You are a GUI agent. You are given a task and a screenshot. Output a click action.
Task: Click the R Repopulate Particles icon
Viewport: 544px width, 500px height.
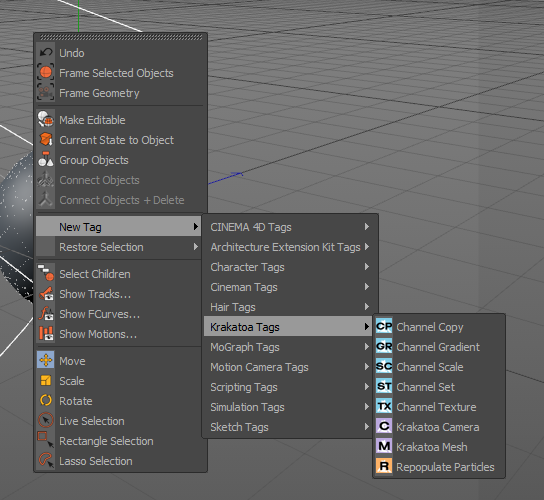click(384, 466)
